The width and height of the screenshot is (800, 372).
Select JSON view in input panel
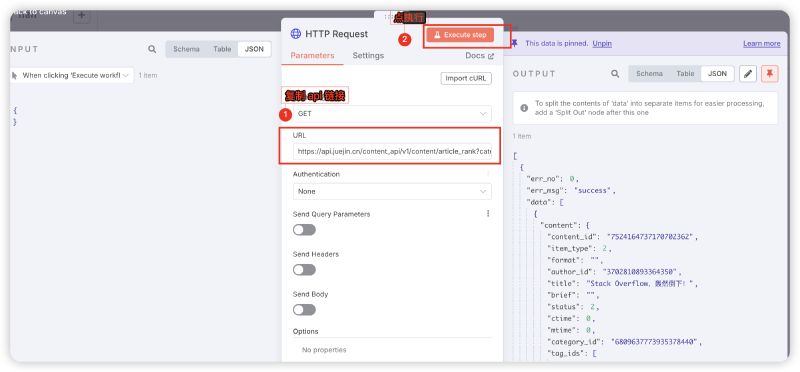[x=254, y=49]
